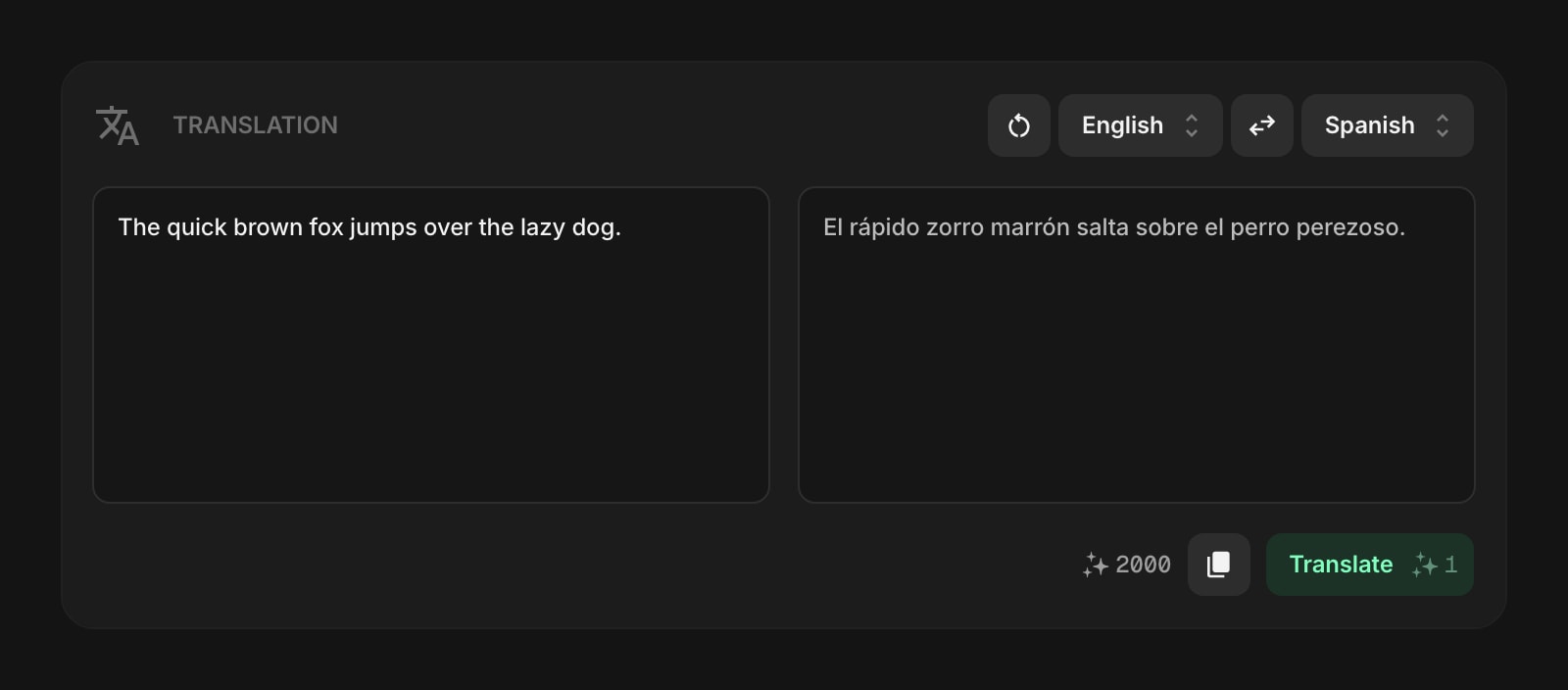
Task: Click the TRANSLATION header label
Action: pyautogui.click(x=256, y=124)
